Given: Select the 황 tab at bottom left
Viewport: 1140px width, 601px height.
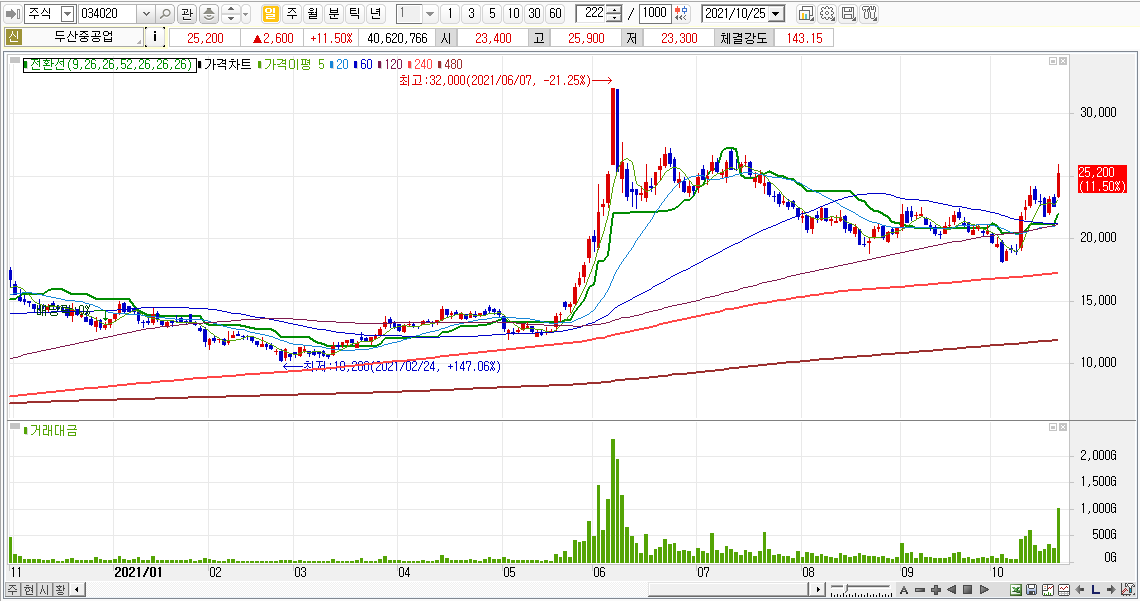Looking at the screenshot, I should click(59, 589).
